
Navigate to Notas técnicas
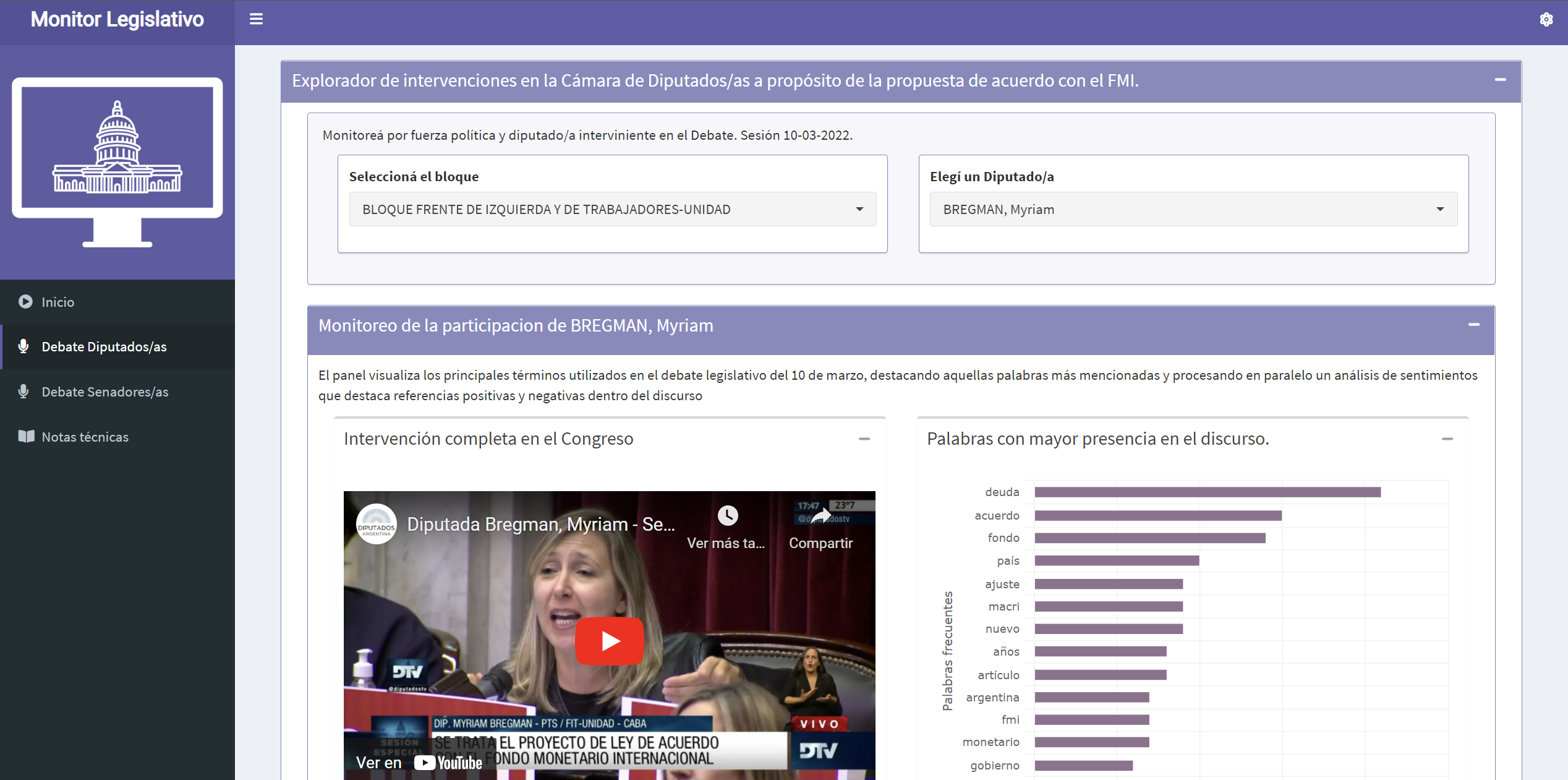(85, 436)
